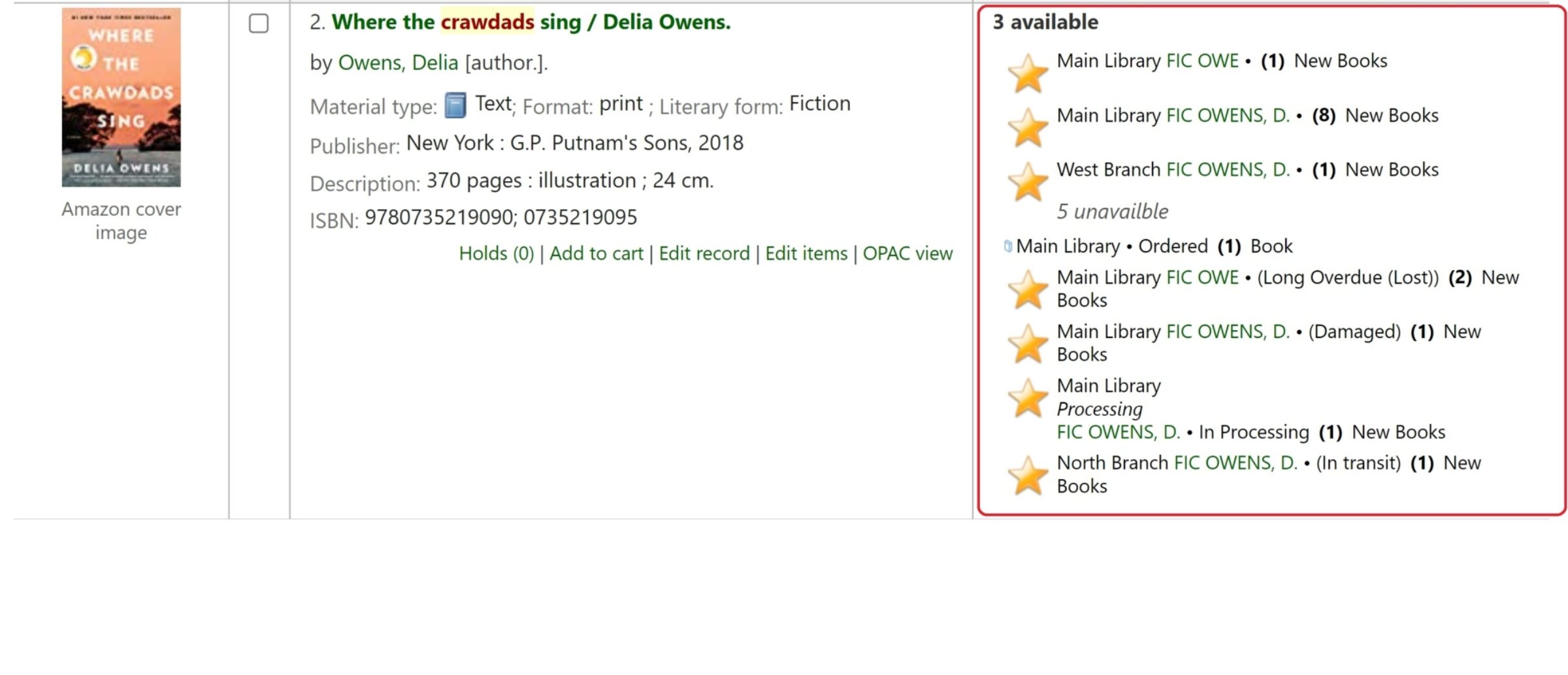The height and width of the screenshot is (675, 1568).
Task: Open Holds (0) link
Action: pyautogui.click(x=497, y=254)
